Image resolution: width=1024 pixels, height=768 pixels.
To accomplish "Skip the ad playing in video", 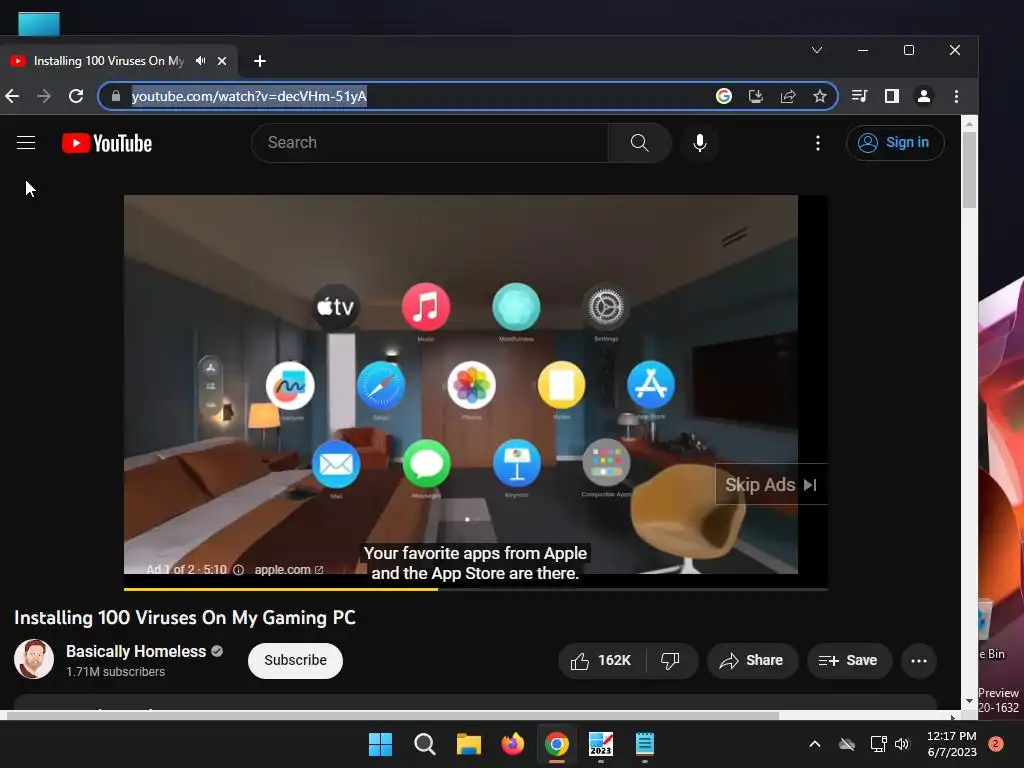I will click(771, 485).
